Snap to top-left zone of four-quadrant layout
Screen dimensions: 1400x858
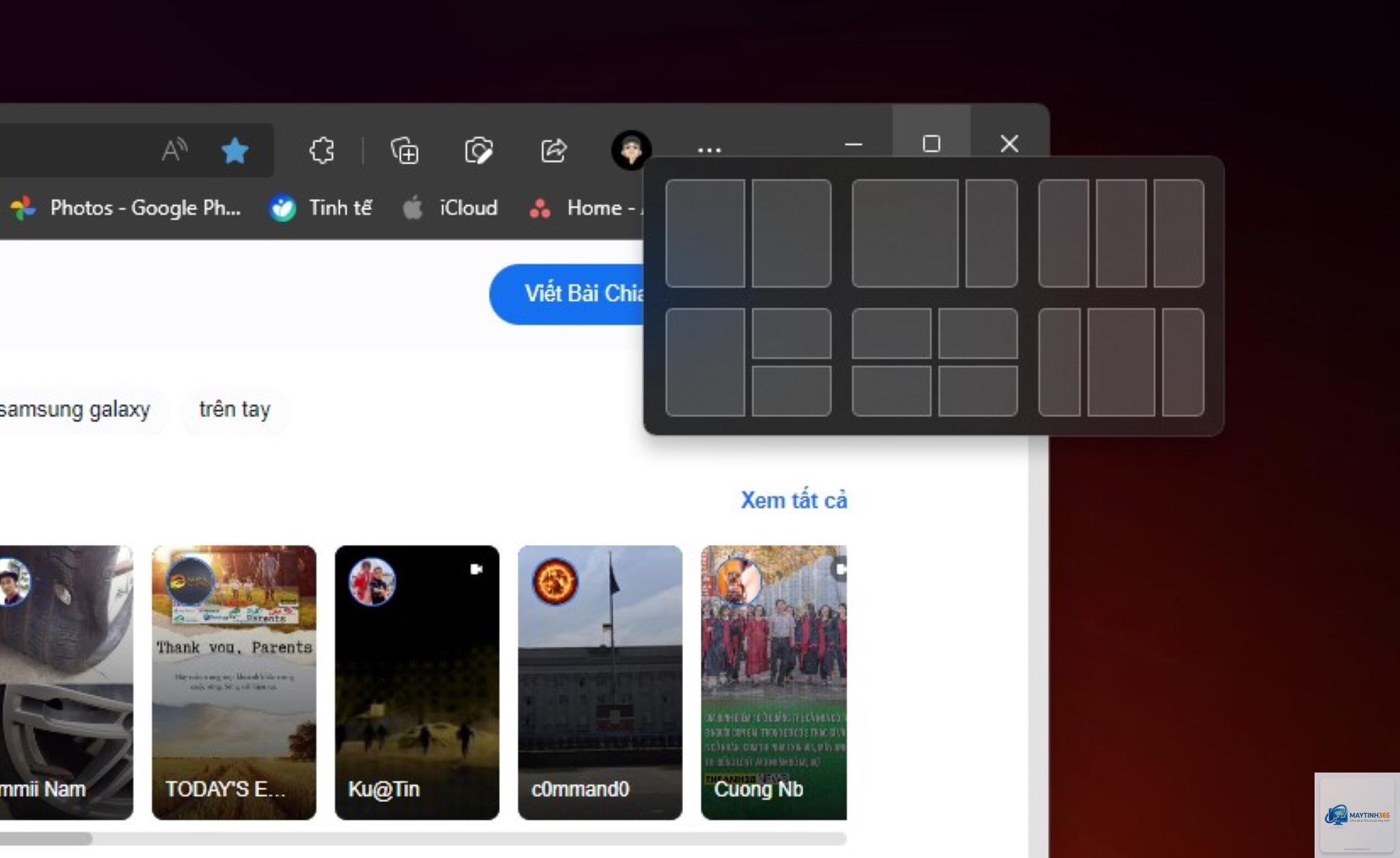coord(891,333)
